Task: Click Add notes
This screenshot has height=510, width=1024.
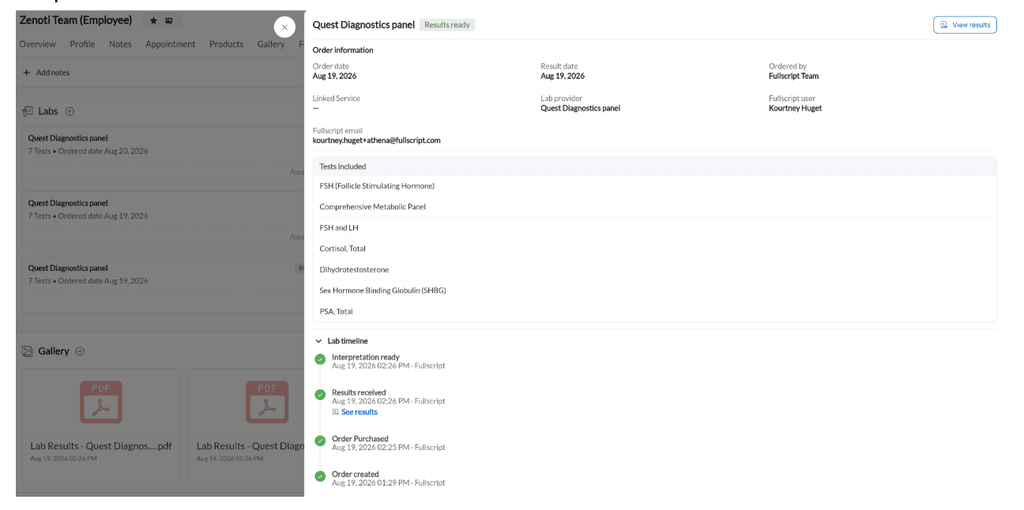Action: (x=53, y=72)
